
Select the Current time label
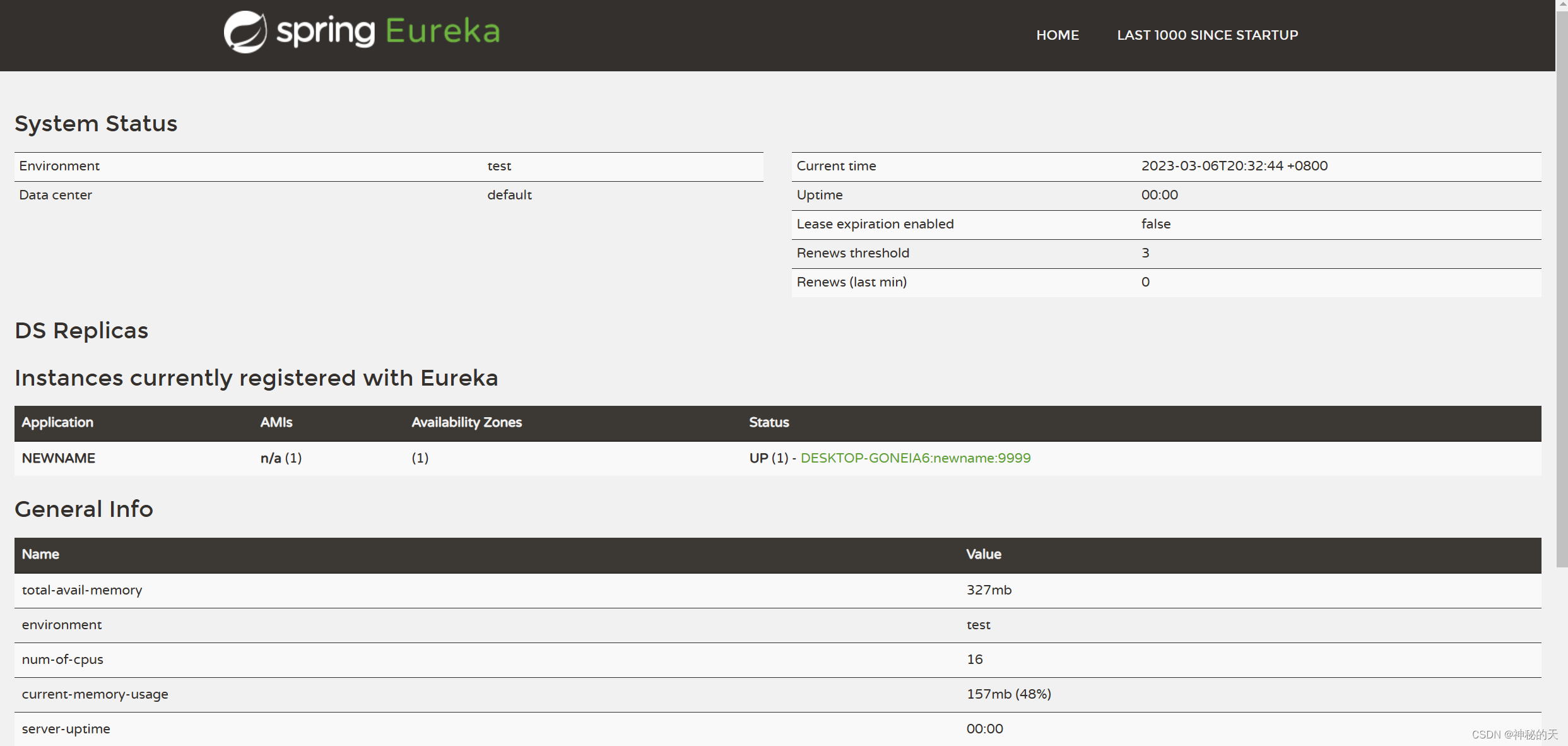[x=836, y=166]
